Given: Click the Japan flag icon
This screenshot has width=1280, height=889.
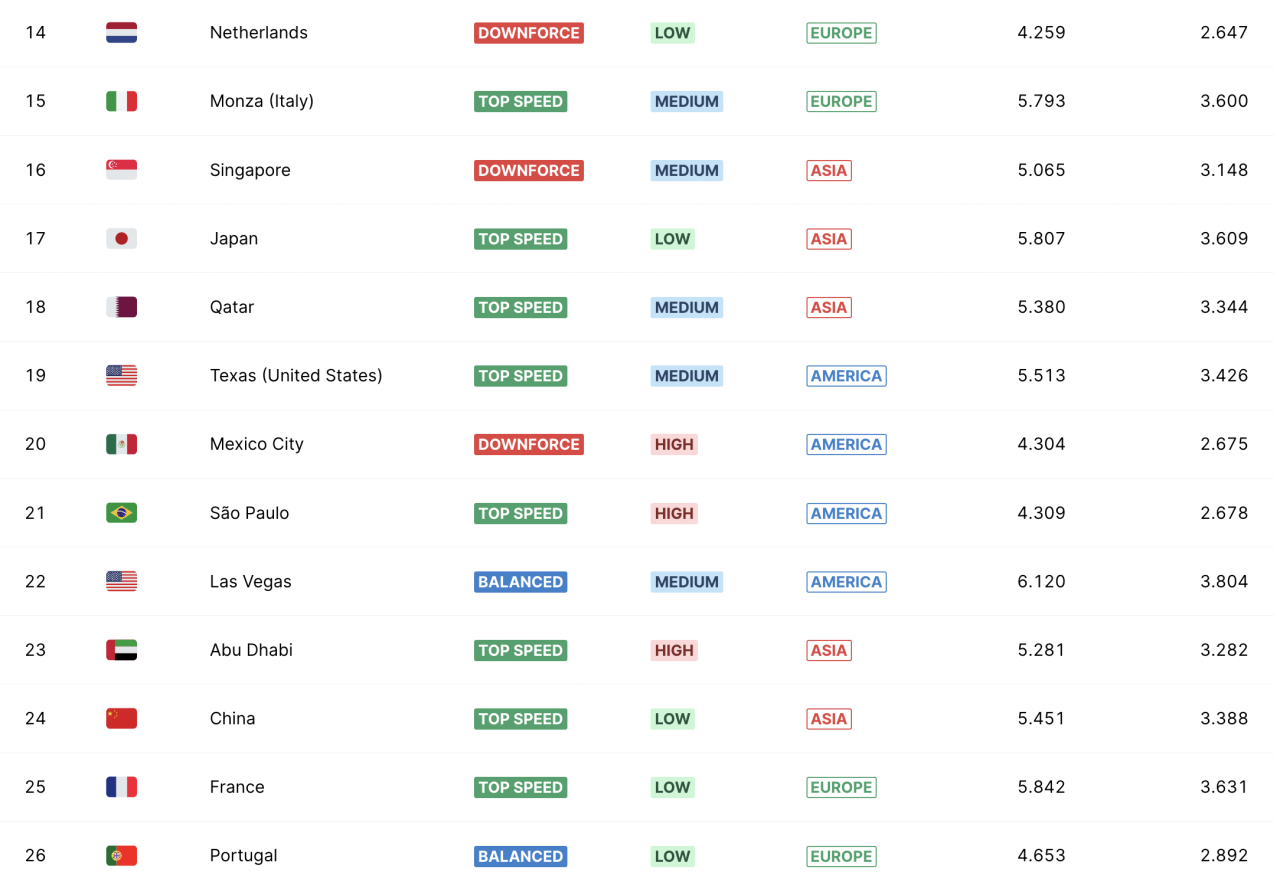Looking at the screenshot, I should pos(121,238).
